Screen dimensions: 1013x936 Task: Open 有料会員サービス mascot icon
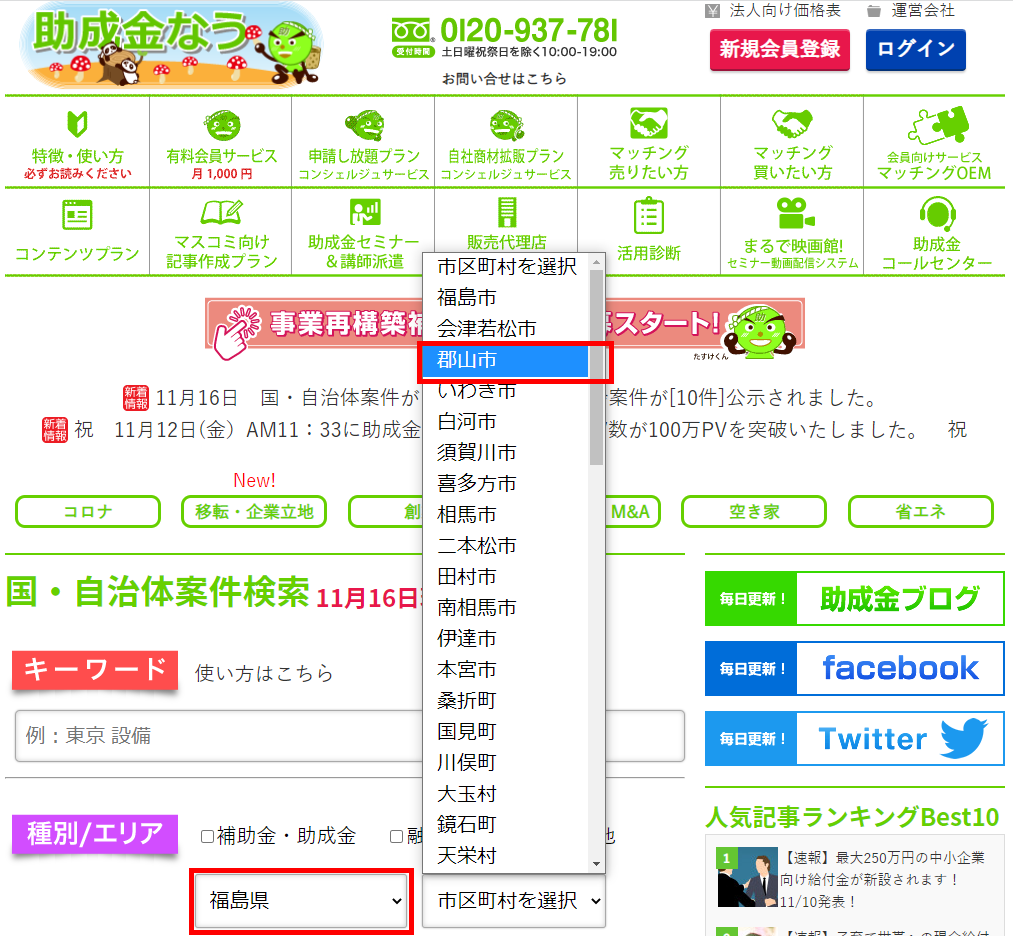[221, 124]
